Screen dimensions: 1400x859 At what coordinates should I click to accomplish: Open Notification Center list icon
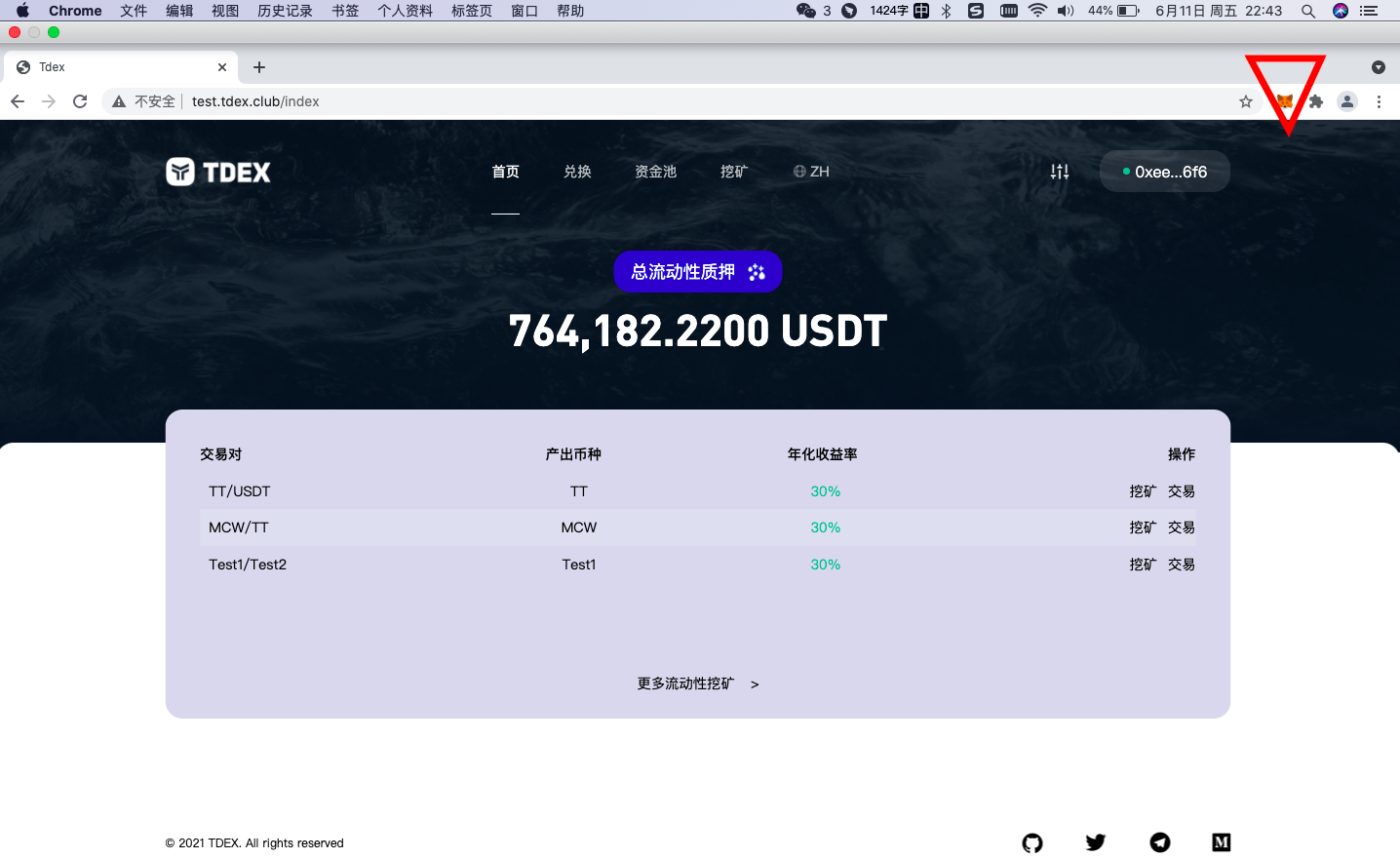pos(1369,11)
